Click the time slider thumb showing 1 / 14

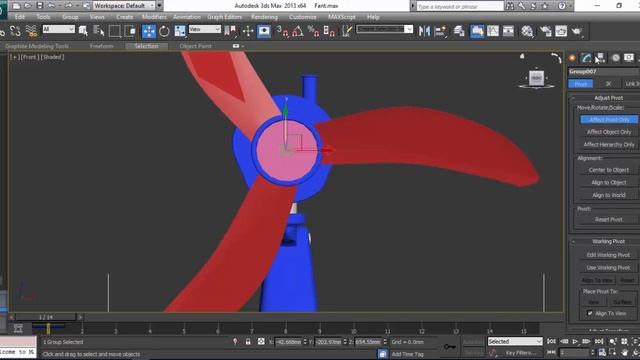click(x=46, y=317)
